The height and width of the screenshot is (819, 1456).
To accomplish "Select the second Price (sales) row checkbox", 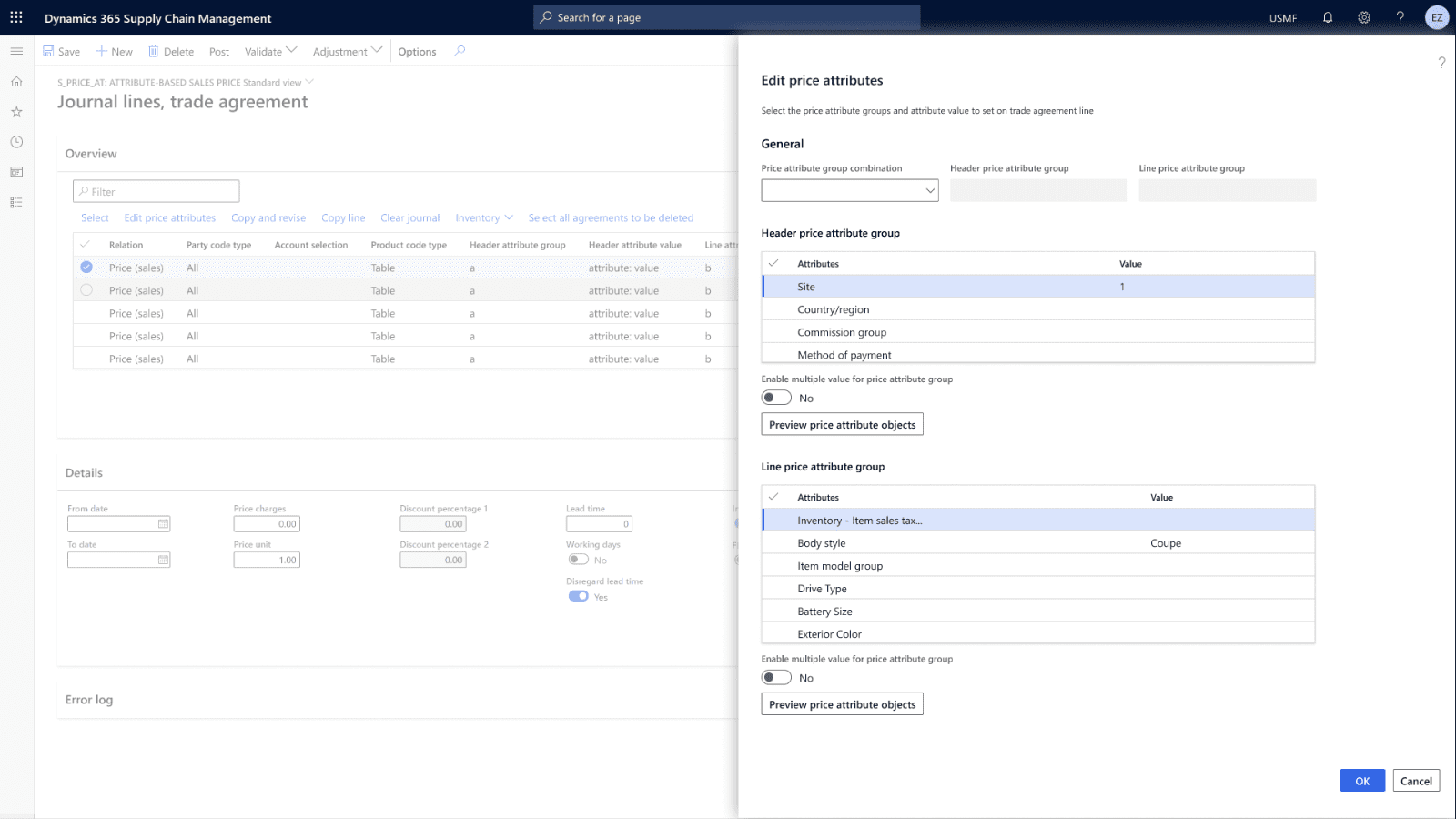I will pyautogui.click(x=86, y=290).
